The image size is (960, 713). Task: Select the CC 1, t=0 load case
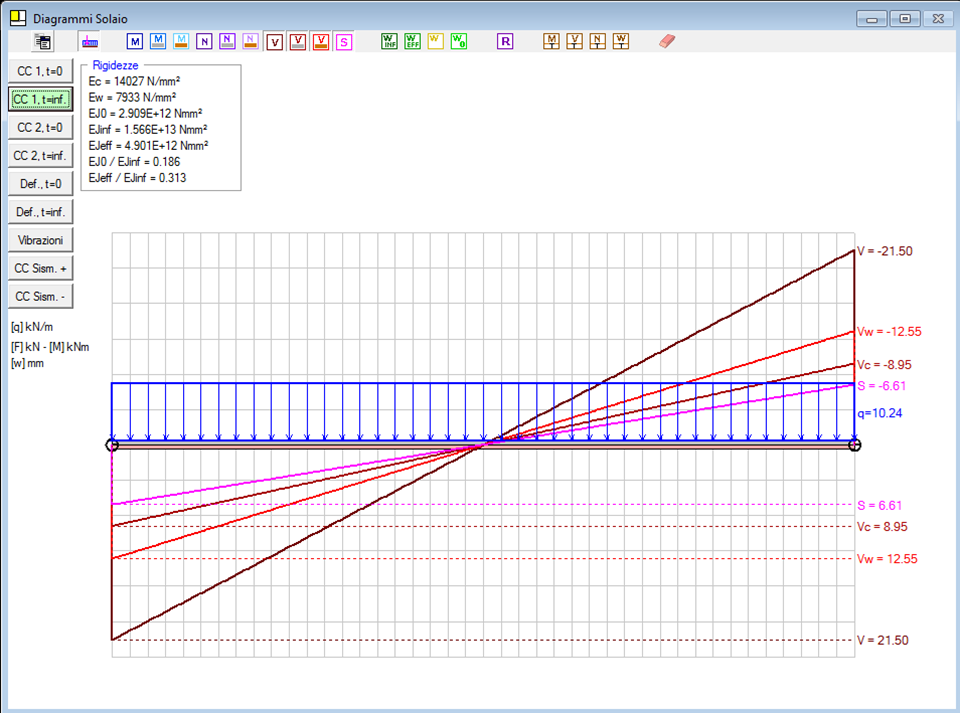coord(40,71)
